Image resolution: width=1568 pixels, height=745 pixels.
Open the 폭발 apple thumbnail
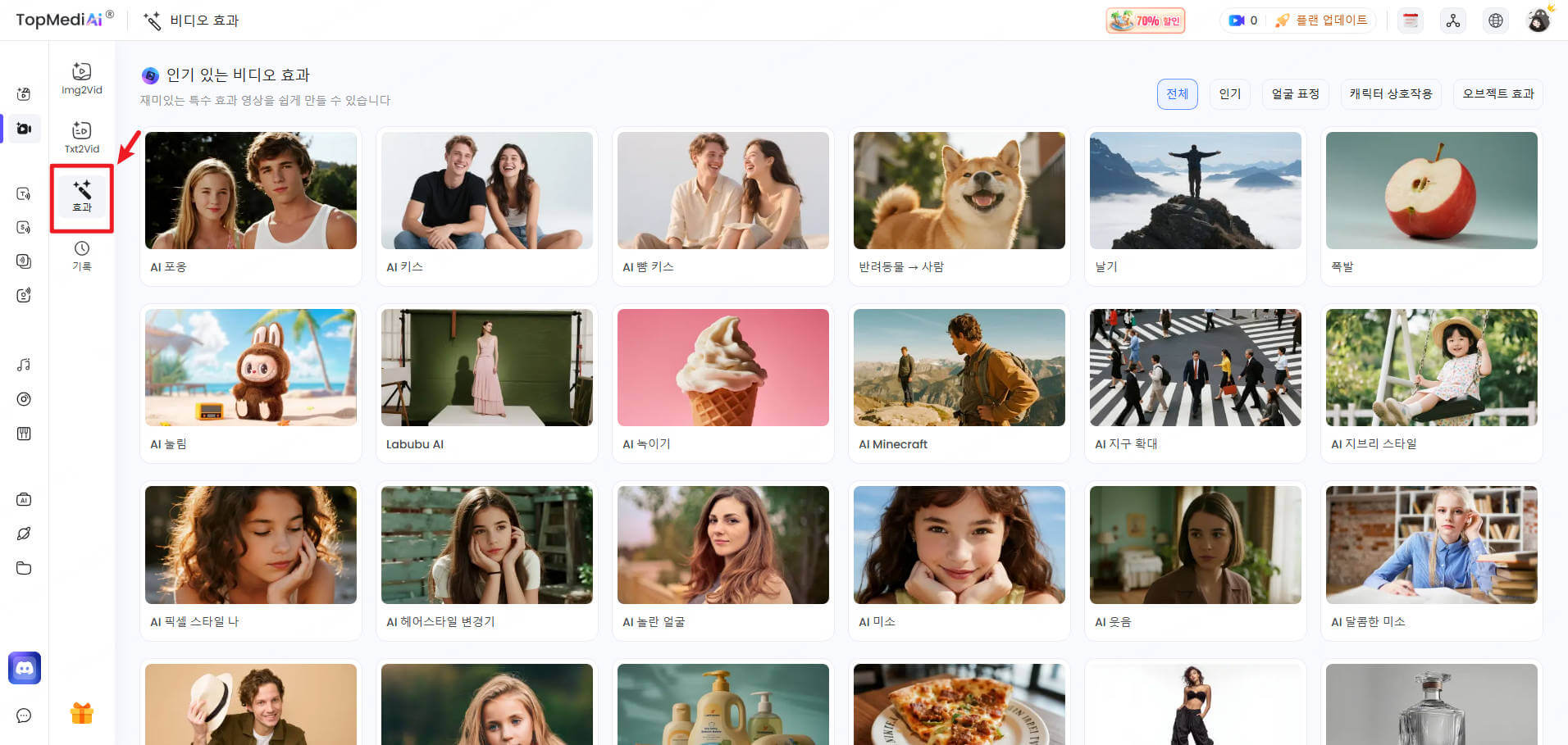[x=1432, y=190]
